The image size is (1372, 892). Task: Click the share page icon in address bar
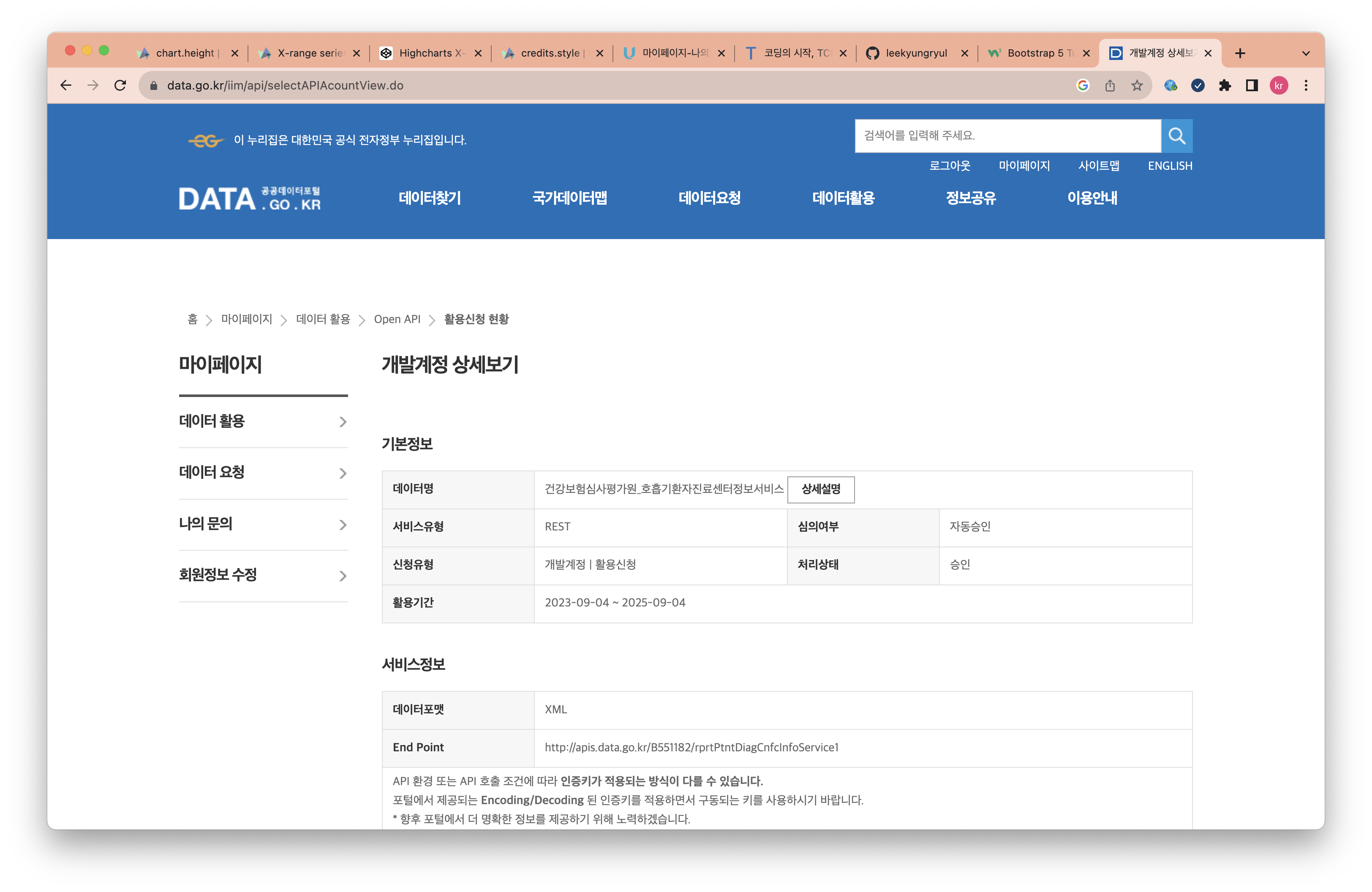click(1110, 85)
